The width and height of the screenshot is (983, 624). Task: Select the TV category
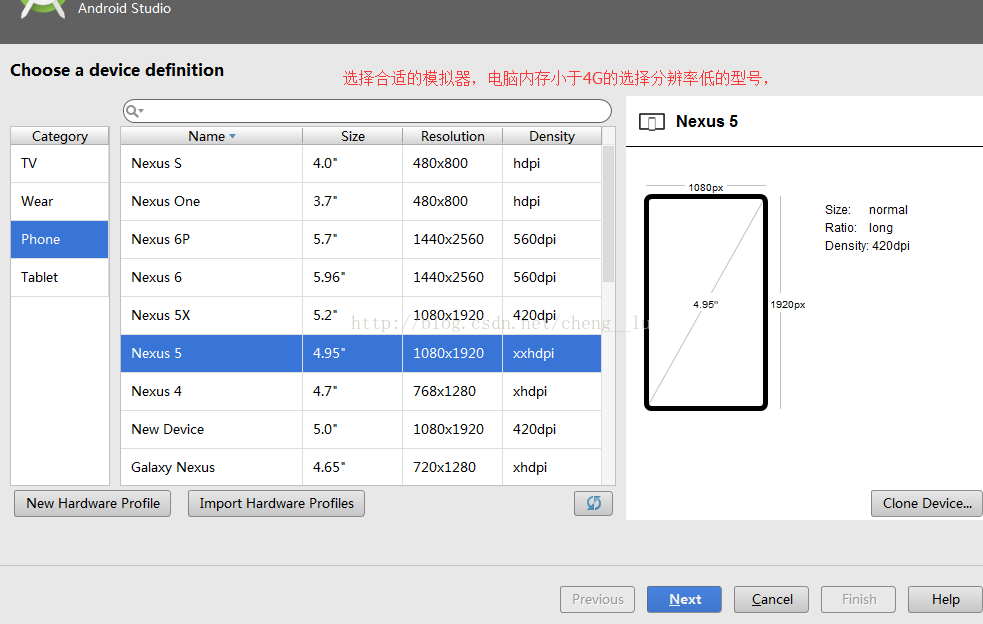[60, 164]
